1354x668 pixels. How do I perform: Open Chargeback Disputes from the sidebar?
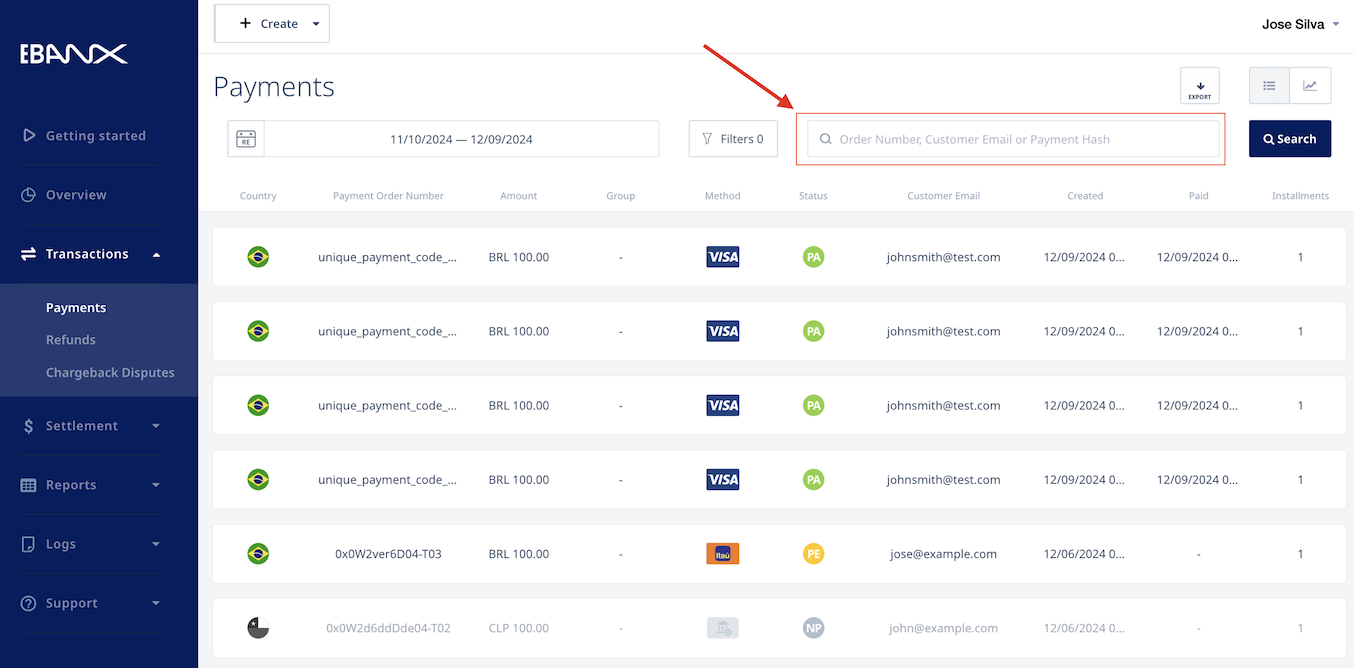pyautogui.click(x=110, y=372)
